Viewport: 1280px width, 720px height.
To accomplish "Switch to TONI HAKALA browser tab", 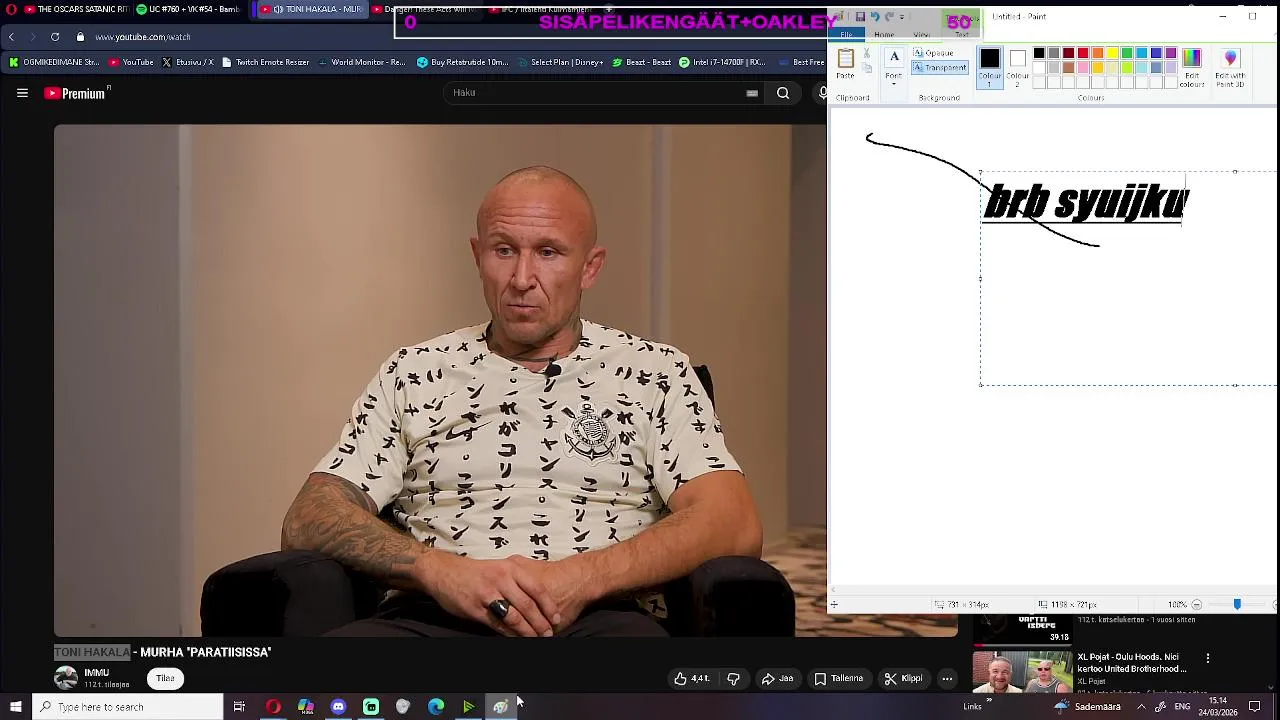I will coord(312,10).
